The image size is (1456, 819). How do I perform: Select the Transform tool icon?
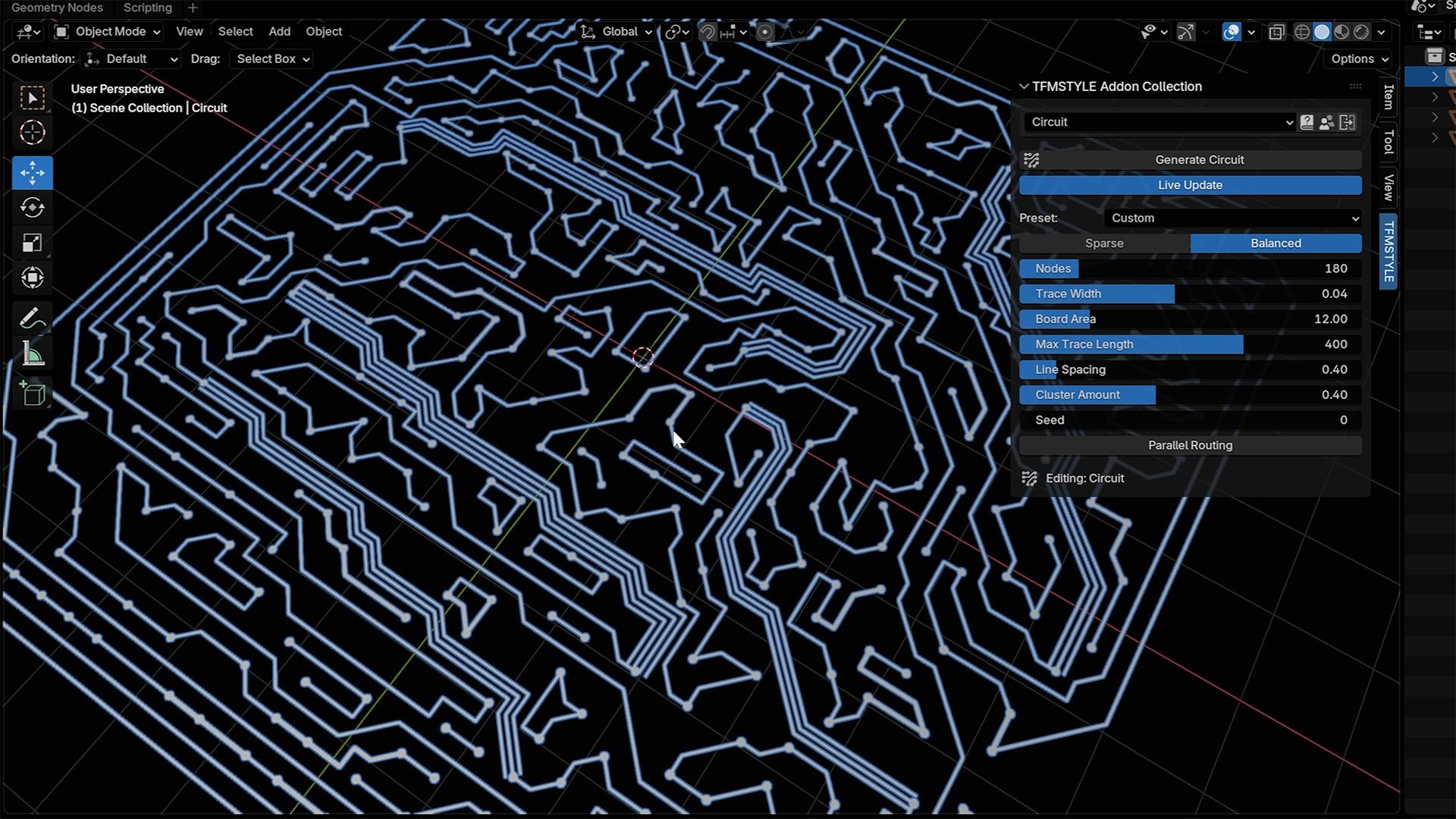[x=32, y=278]
